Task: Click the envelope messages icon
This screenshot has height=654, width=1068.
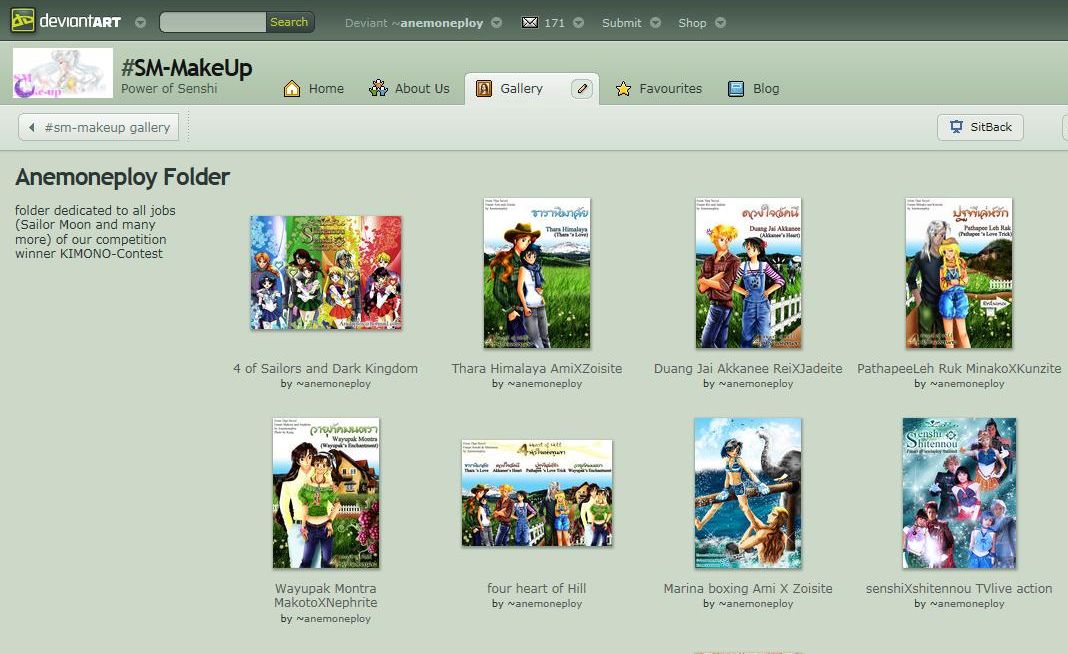Action: 529,22
